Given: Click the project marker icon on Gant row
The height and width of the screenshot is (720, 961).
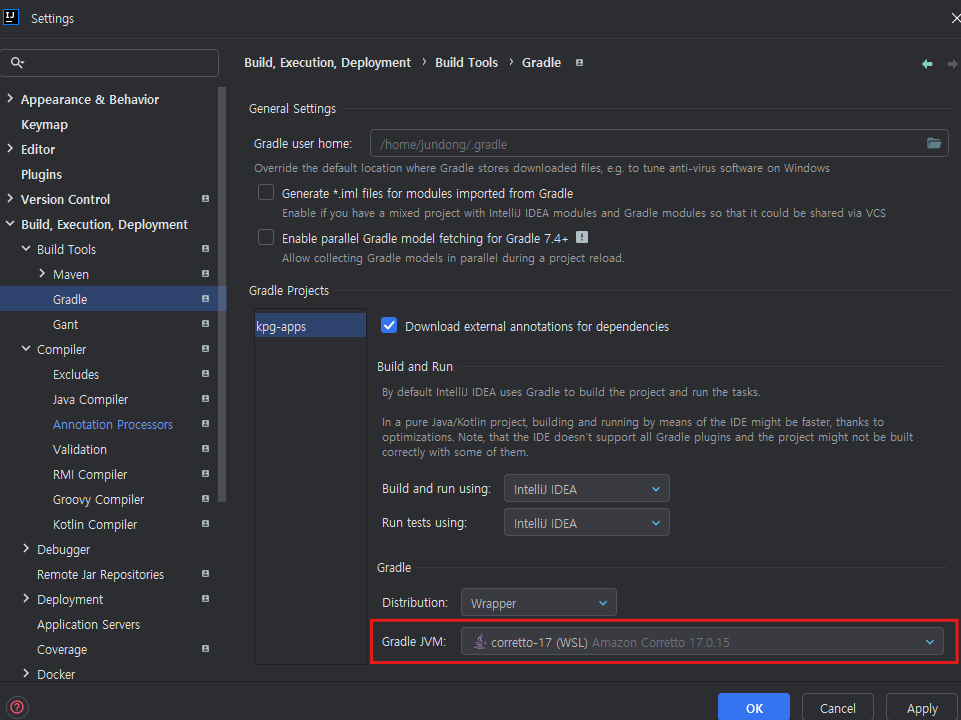Looking at the screenshot, I should pos(205,324).
